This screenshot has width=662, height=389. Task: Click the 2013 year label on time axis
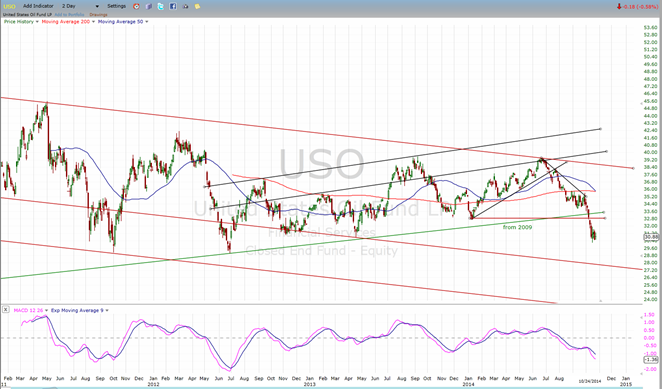click(310, 384)
